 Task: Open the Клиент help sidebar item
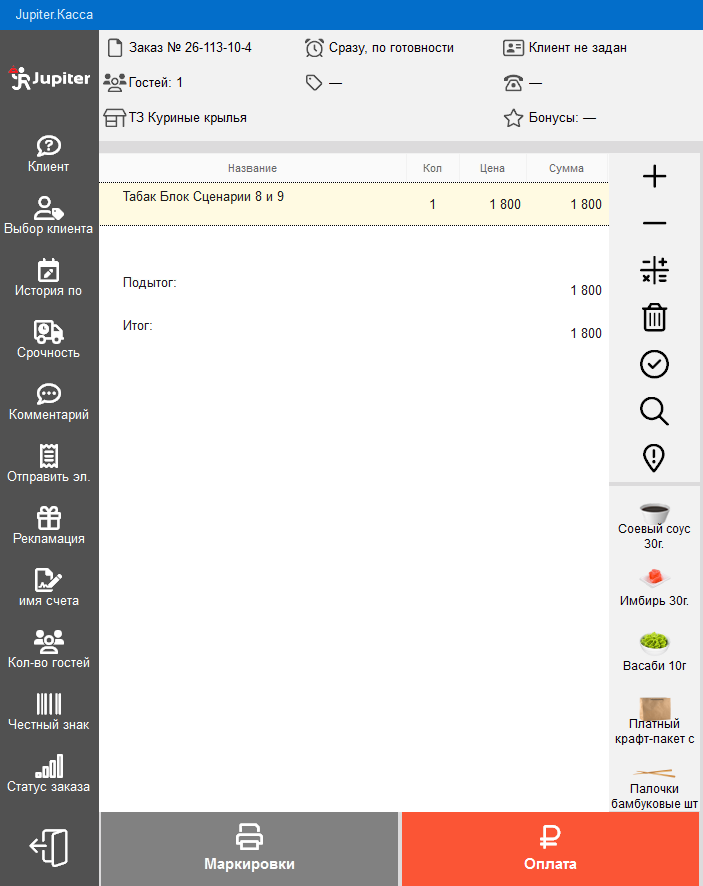tap(49, 155)
